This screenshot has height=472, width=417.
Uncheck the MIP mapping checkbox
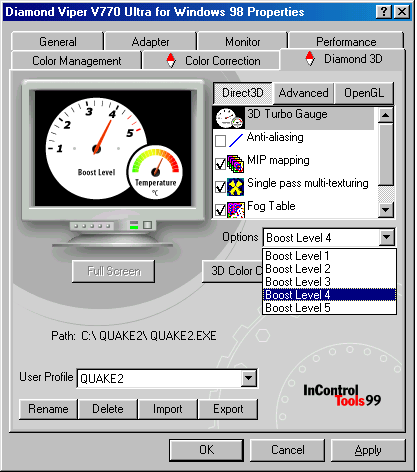[220, 164]
